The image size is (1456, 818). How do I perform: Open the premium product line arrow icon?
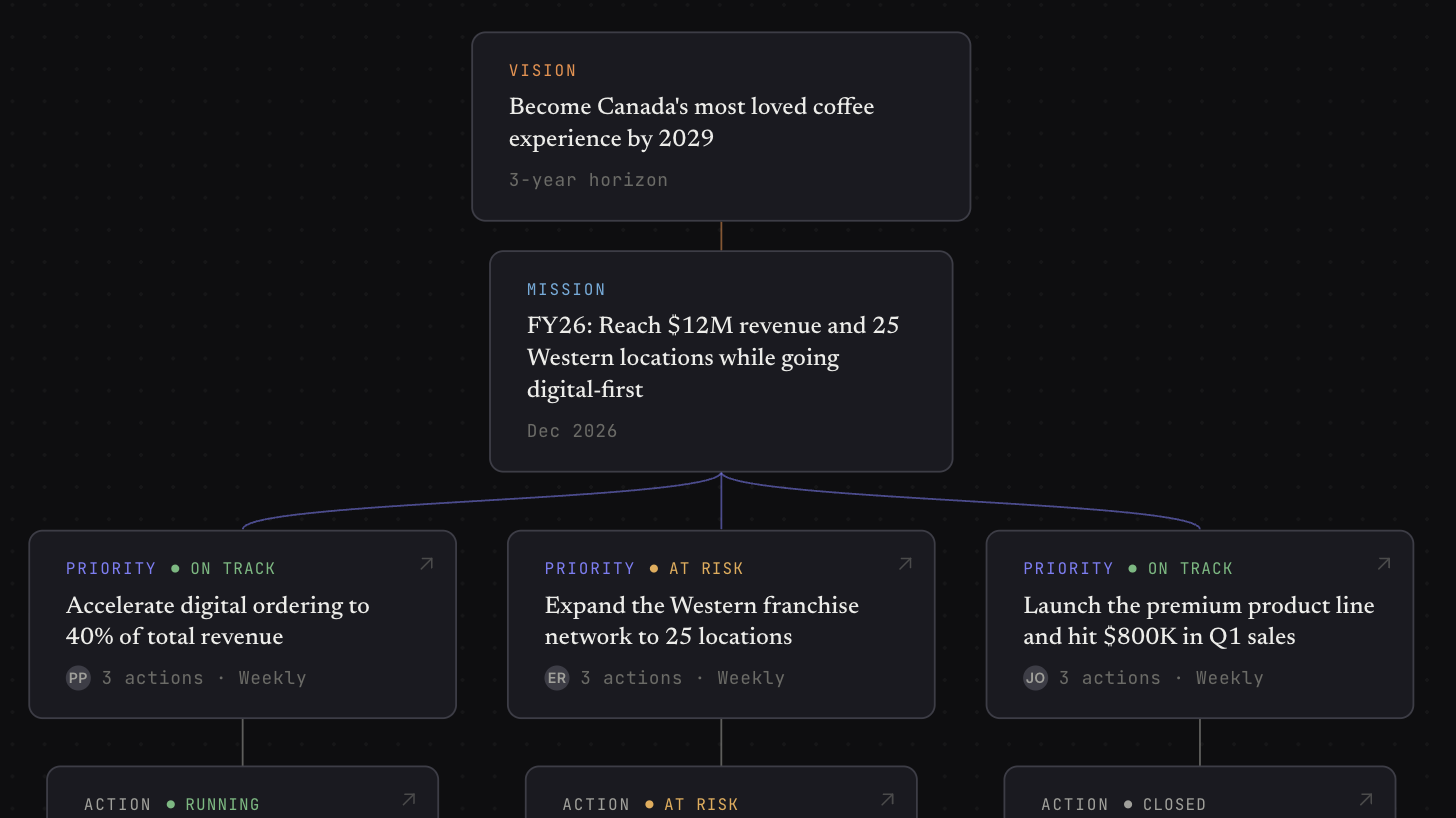(1384, 564)
